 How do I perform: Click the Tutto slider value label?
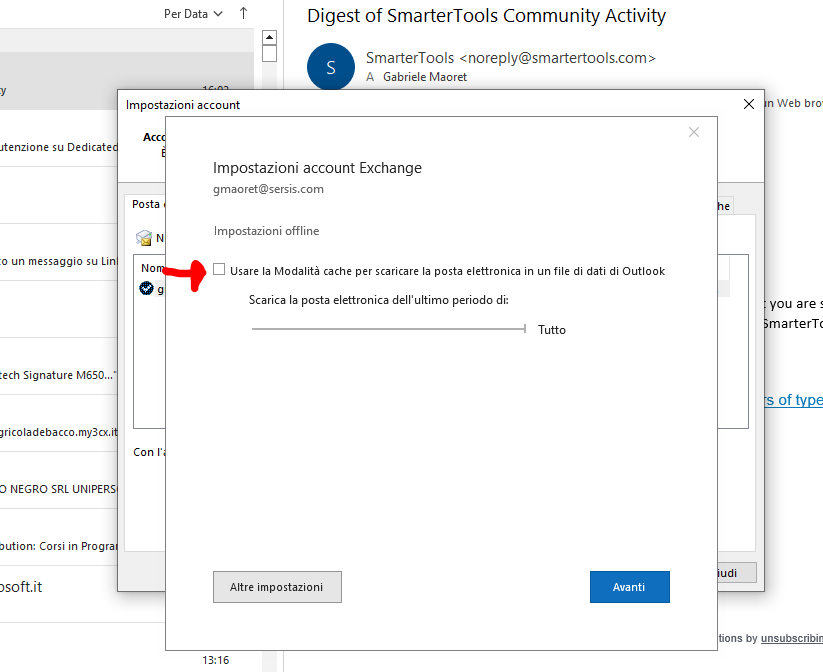pos(552,330)
